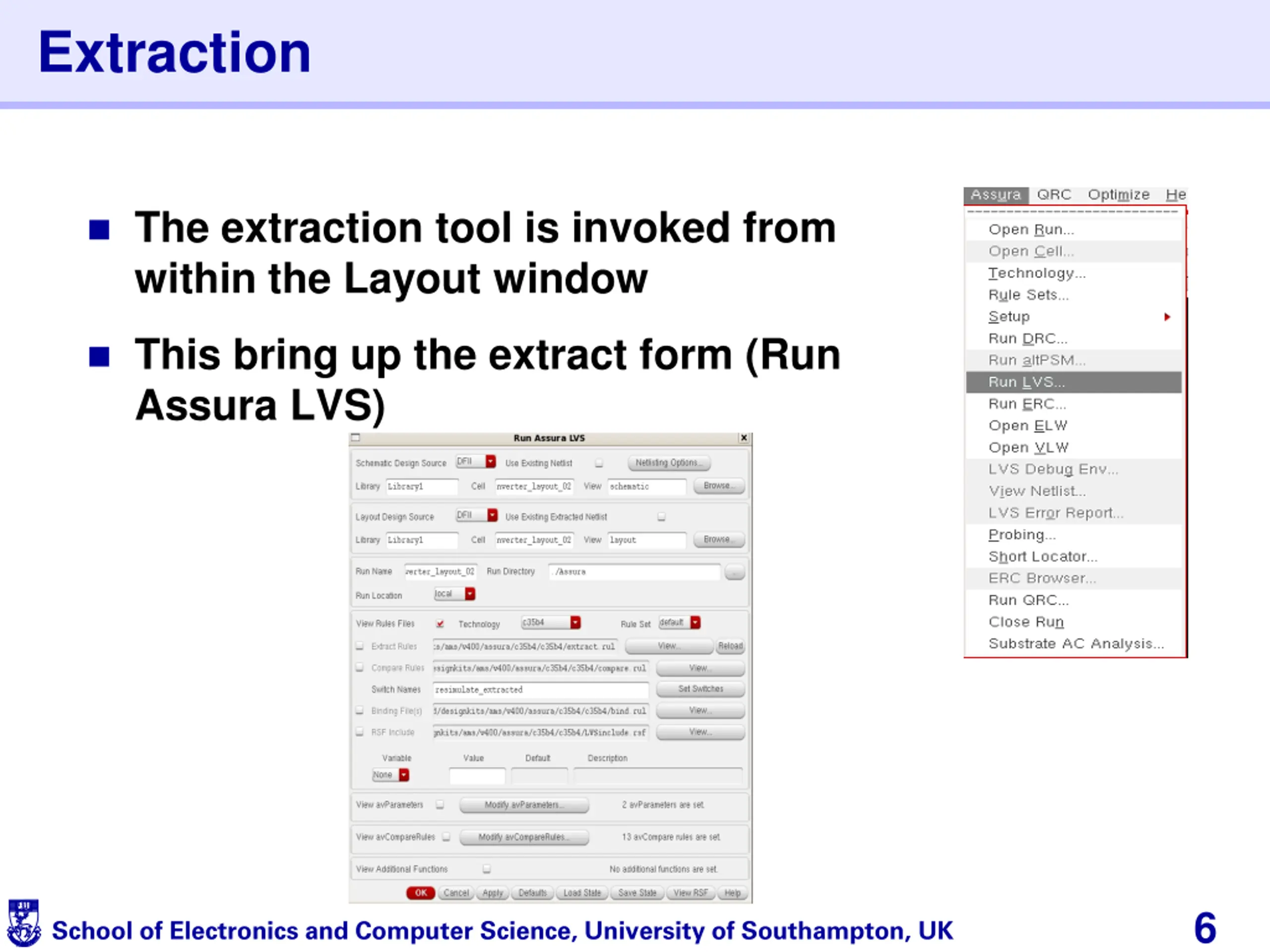Select Open Run... from Assura menu
The height and width of the screenshot is (952, 1270).
pyautogui.click(x=1074, y=230)
